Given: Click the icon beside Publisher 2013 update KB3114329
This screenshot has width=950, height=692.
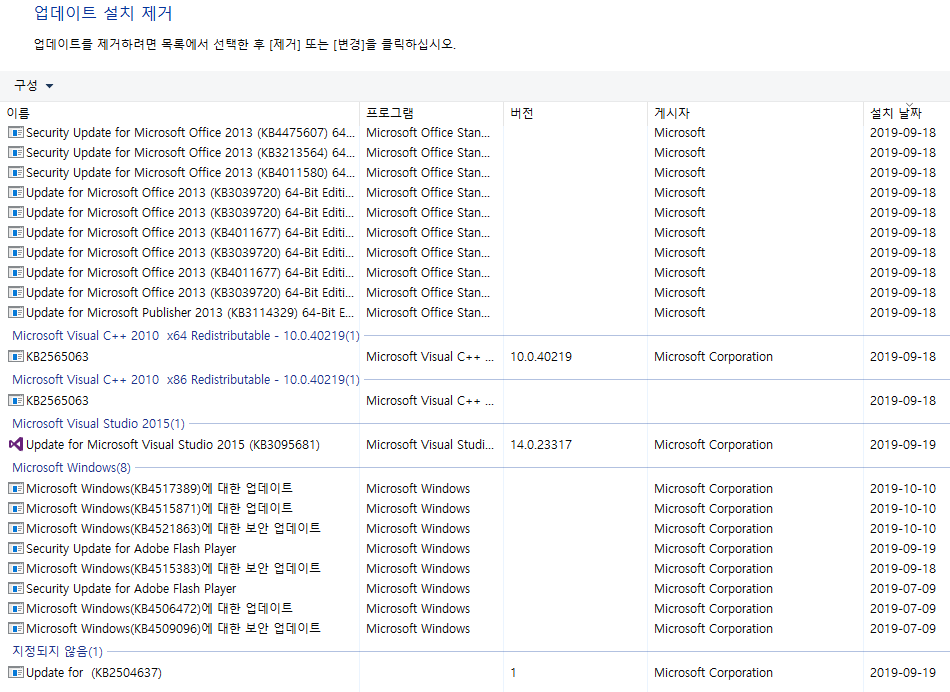Looking at the screenshot, I should [x=16, y=312].
